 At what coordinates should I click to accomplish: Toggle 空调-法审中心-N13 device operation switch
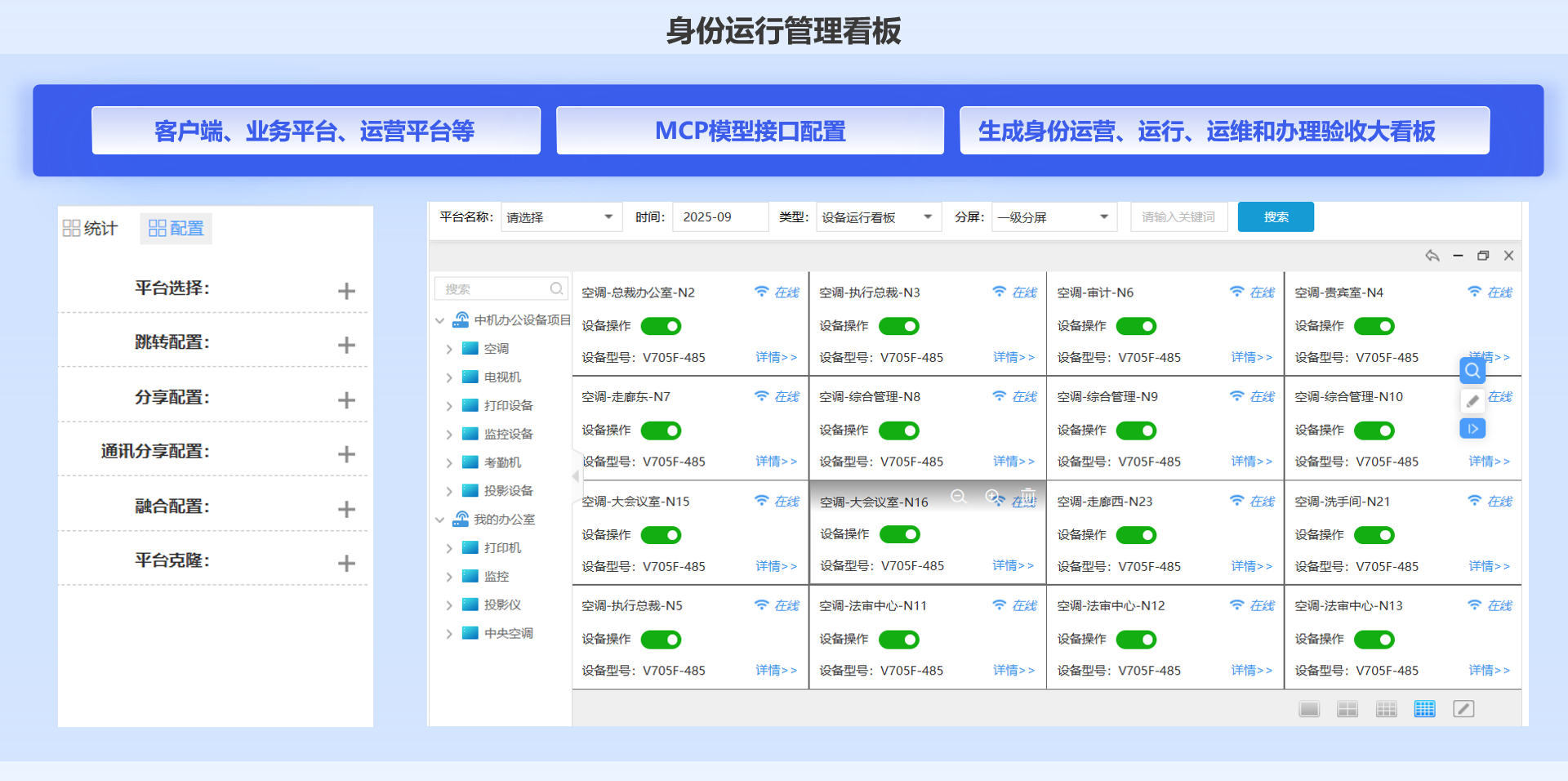pyautogui.click(x=1374, y=640)
